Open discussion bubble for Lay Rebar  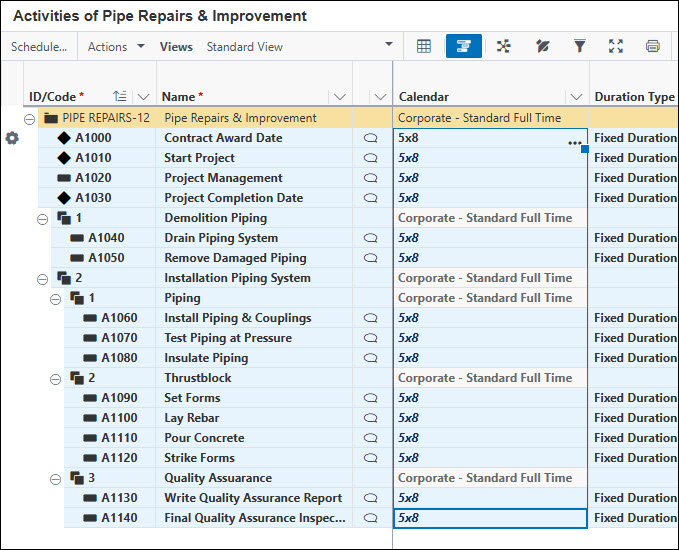point(371,418)
